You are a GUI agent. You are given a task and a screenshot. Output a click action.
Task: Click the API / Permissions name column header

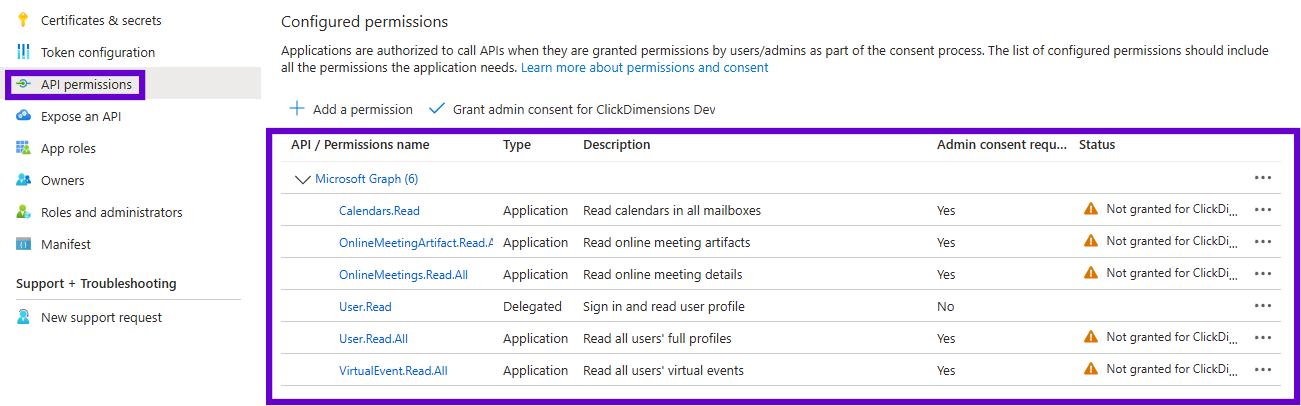(x=360, y=145)
